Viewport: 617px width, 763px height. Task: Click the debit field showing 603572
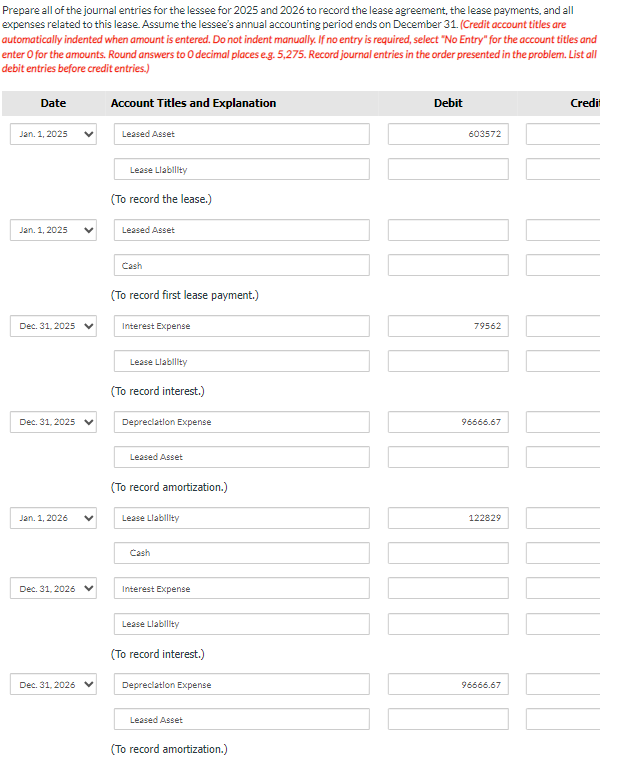tap(448, 134)
